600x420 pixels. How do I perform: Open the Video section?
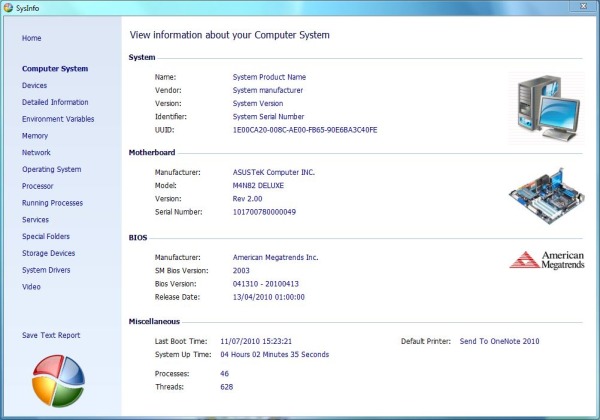tap(31, 287)
